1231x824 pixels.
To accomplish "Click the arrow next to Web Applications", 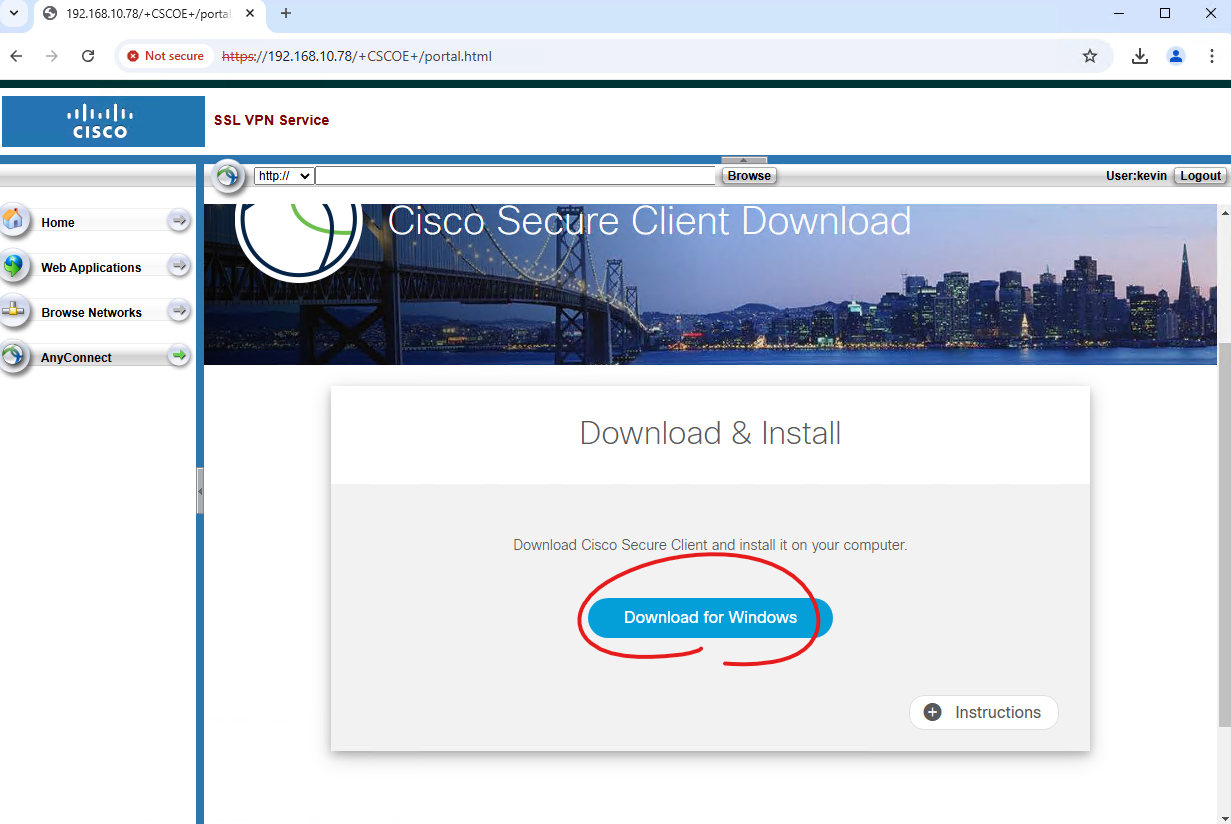I will (179, 265).
